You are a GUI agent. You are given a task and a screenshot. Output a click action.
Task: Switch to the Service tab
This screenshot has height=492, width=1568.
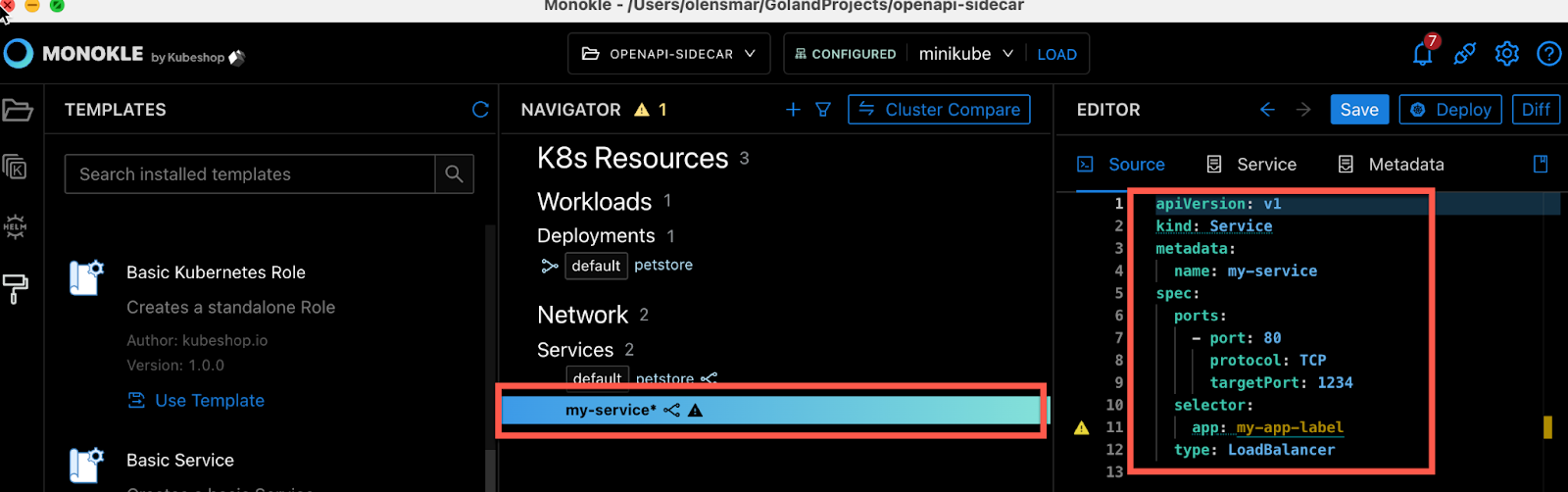1251,165
